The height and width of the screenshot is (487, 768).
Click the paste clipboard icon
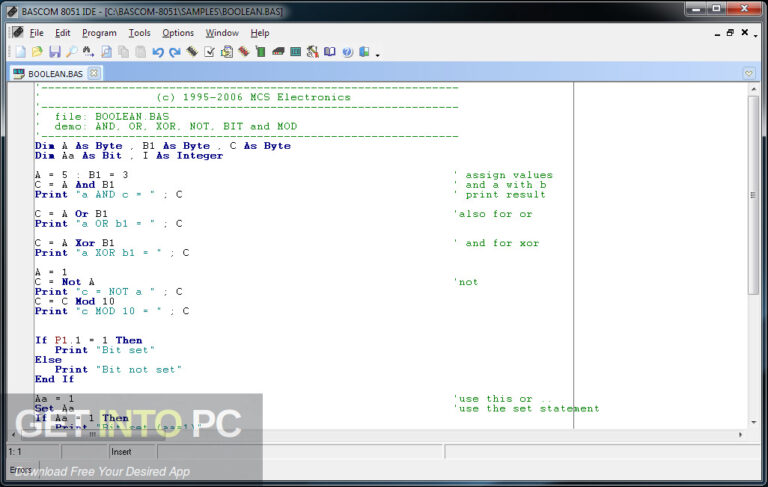[141, 51]
